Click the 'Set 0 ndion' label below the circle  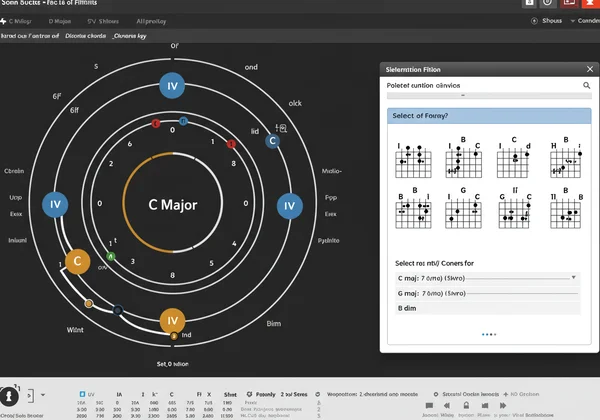tap(173, 364)
